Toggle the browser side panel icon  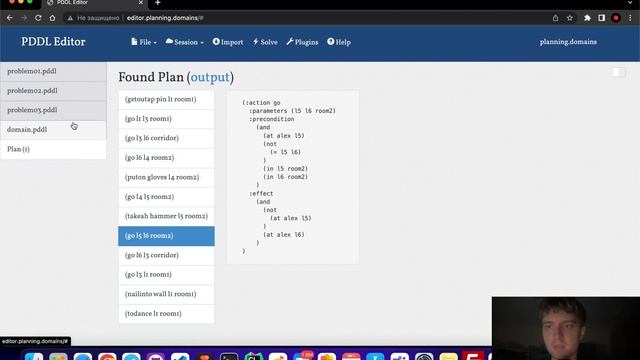(602, 18)
